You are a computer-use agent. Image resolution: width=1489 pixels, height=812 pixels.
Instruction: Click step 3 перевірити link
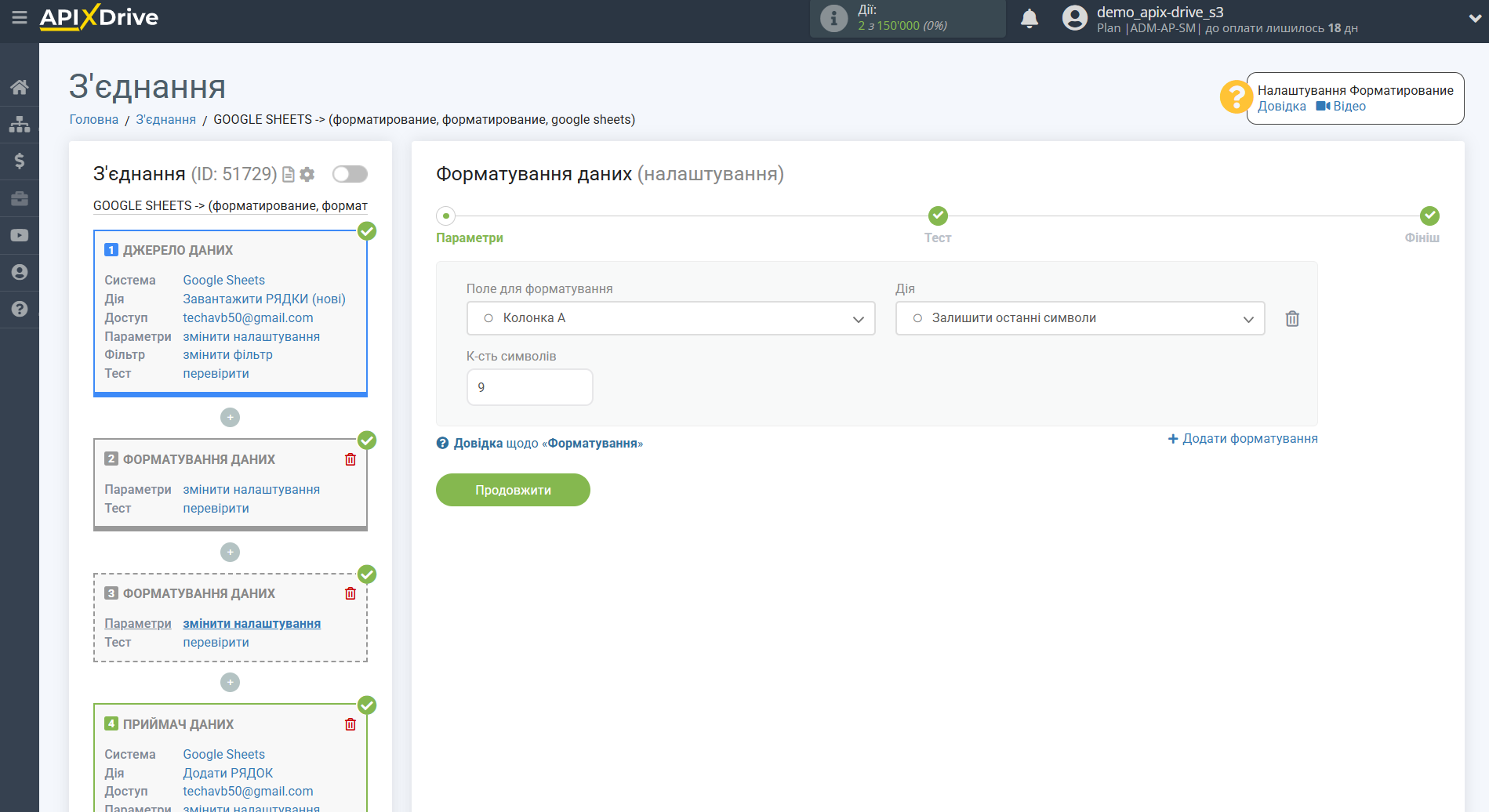click(216, 643)
